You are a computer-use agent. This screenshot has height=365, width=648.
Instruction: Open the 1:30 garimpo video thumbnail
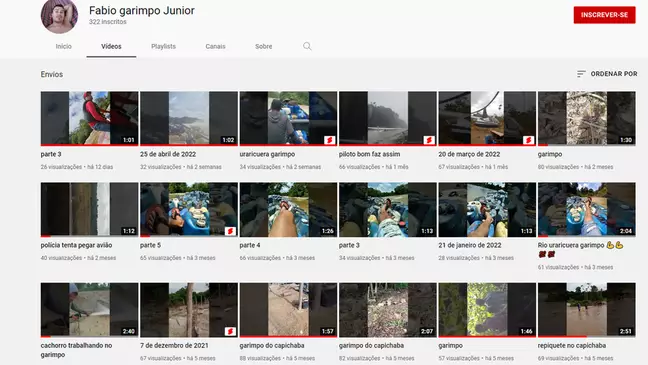[x=586, y=118]
